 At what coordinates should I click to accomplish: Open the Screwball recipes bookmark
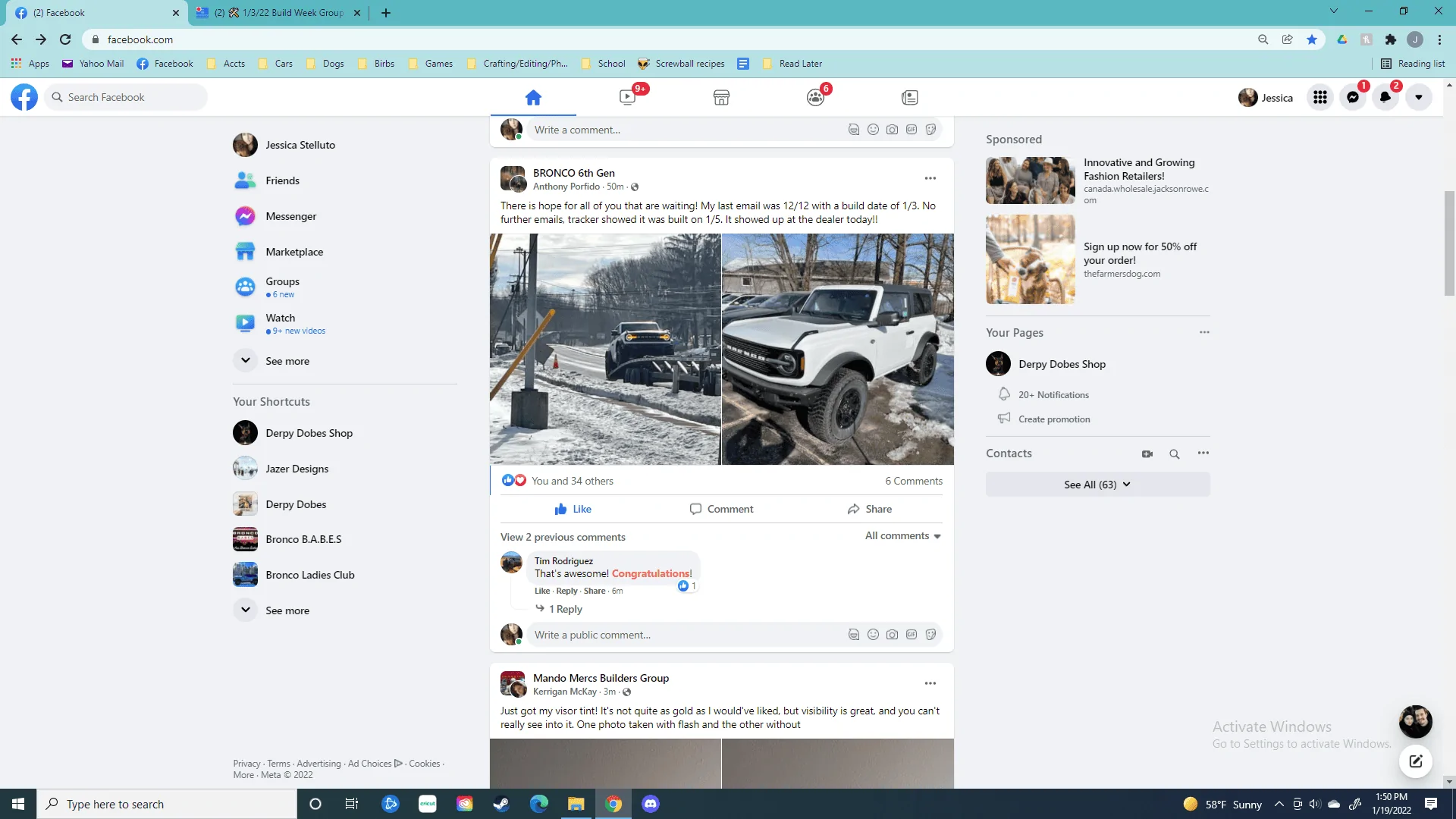[x=681, y=64]
